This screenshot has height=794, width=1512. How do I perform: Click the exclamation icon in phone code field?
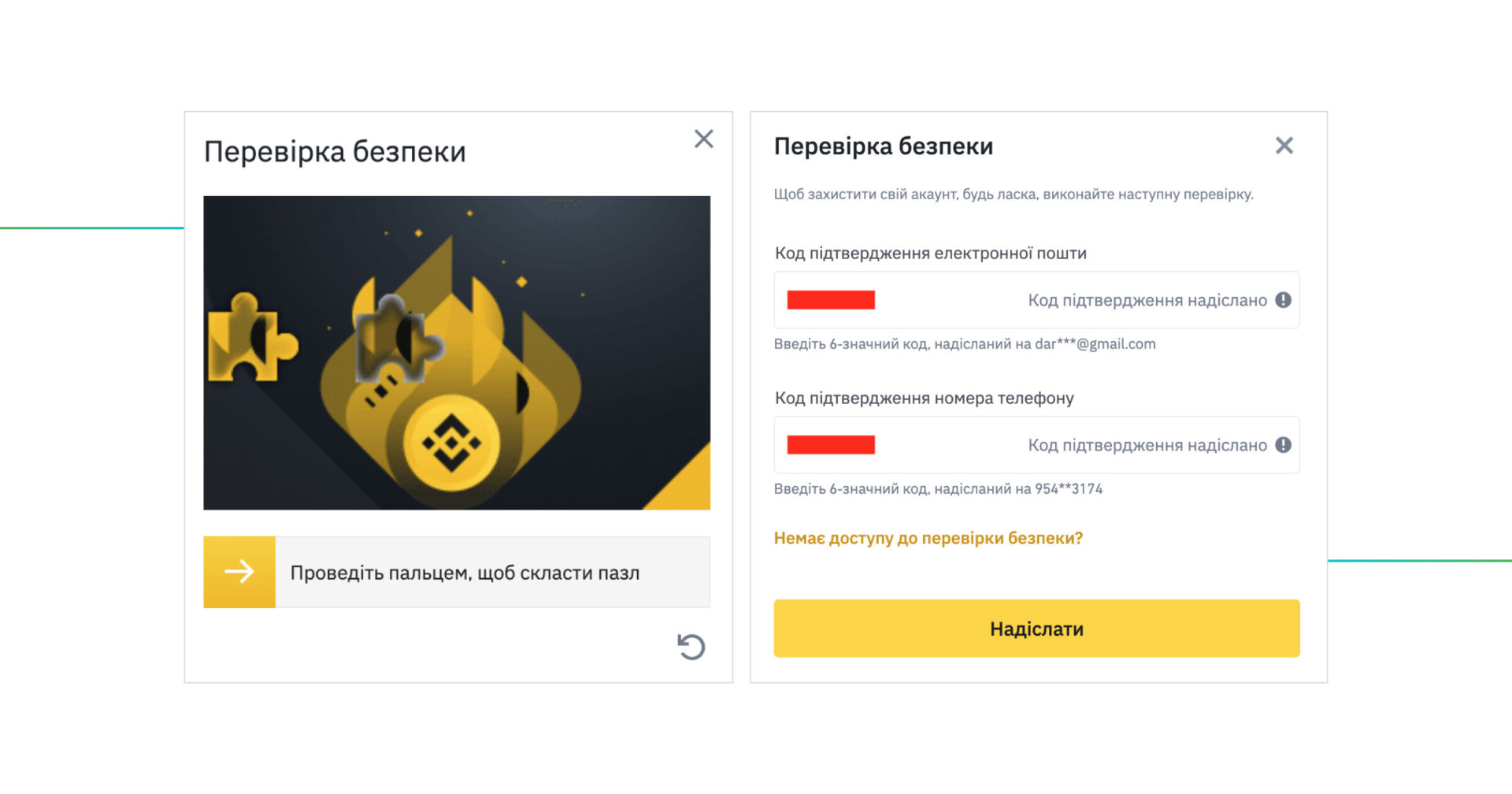point(1284,445)
